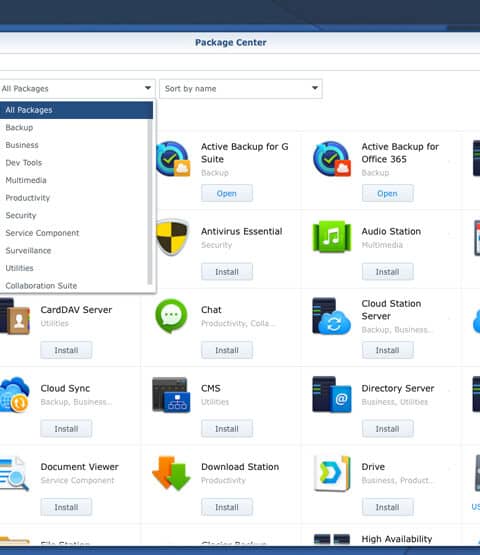Click the Cloud Sync icon
Viewport: 480px width, 555px height.
coord(15,395)
